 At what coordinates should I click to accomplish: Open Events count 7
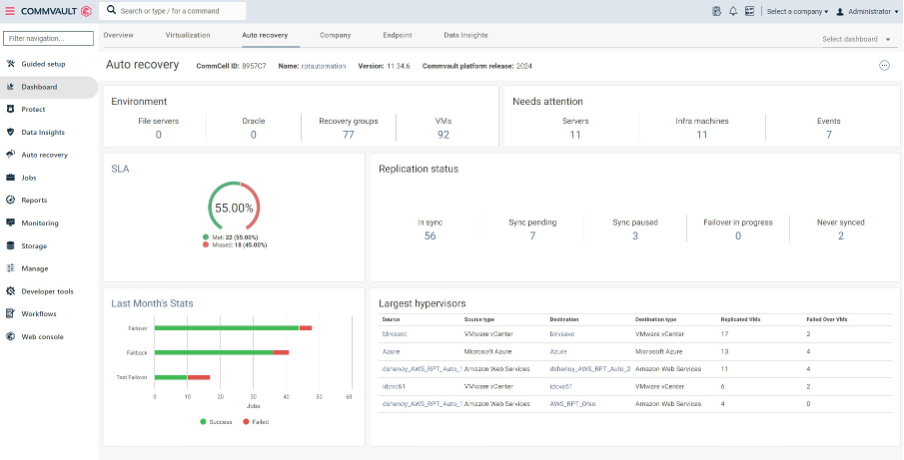click(828, 135)
